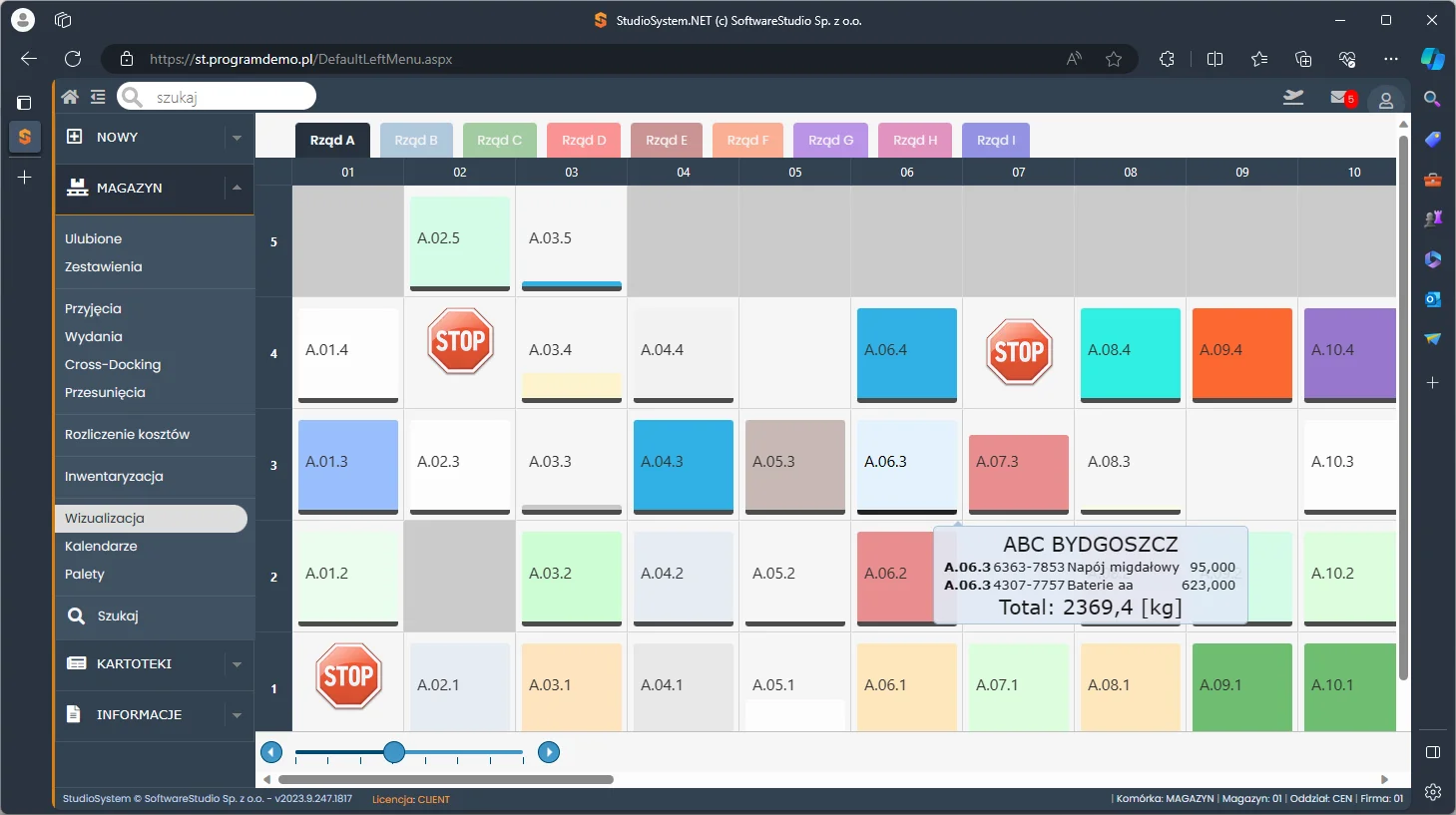Click the STOP sign in column 01 level 1
The height and width of the screenshot is (815, 1456).
pos(348,676)
